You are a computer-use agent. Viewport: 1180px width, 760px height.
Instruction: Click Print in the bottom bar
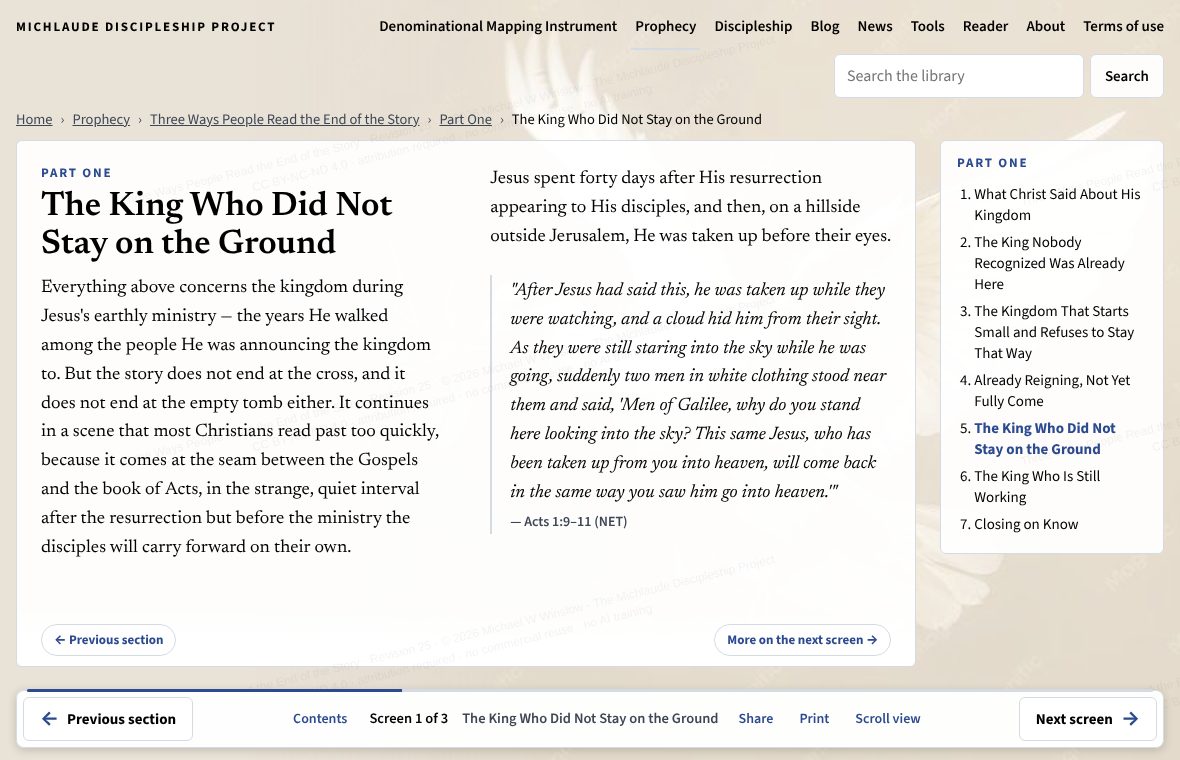(x=814, y=719)
